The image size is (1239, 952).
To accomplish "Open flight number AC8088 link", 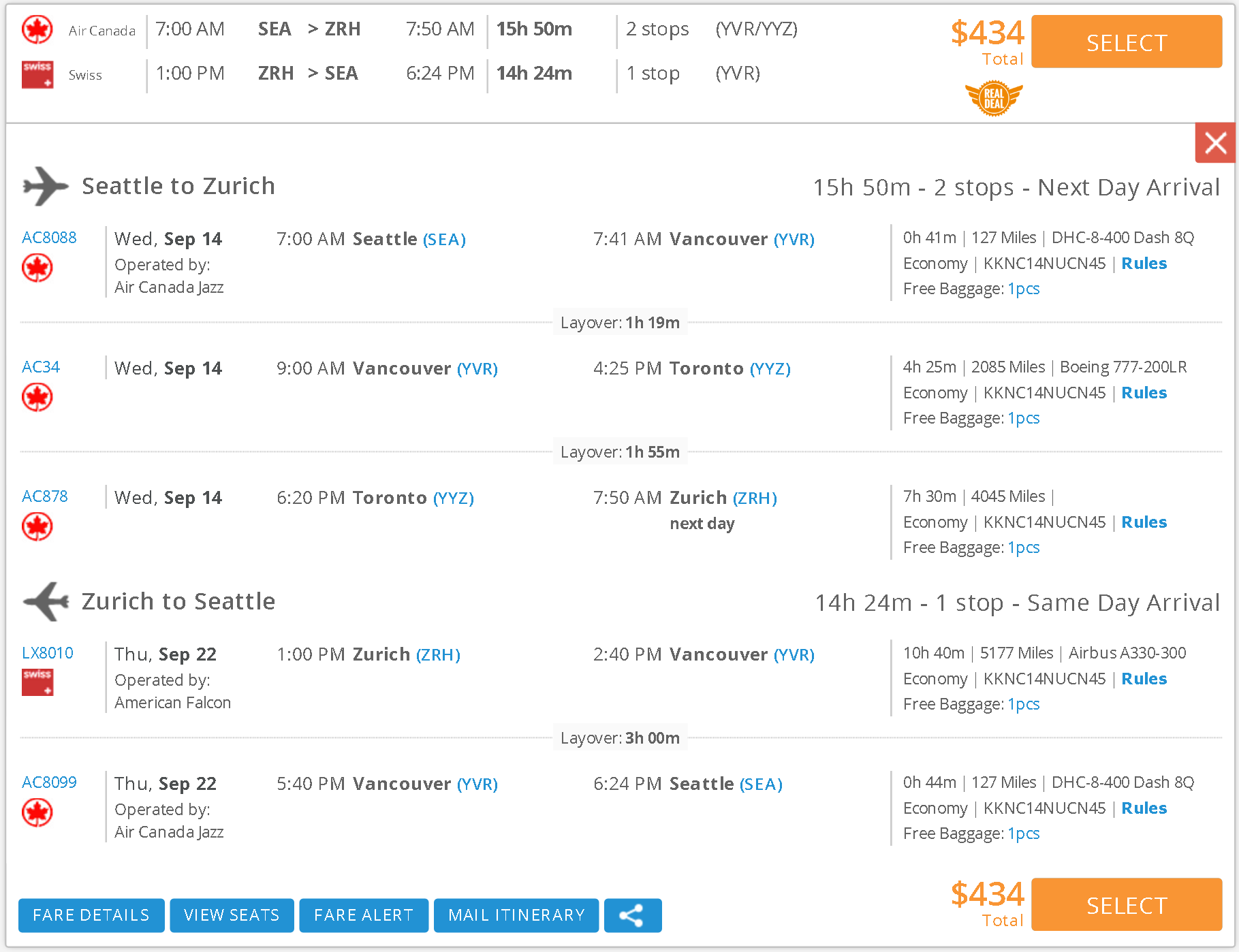I will coord(49,238).
